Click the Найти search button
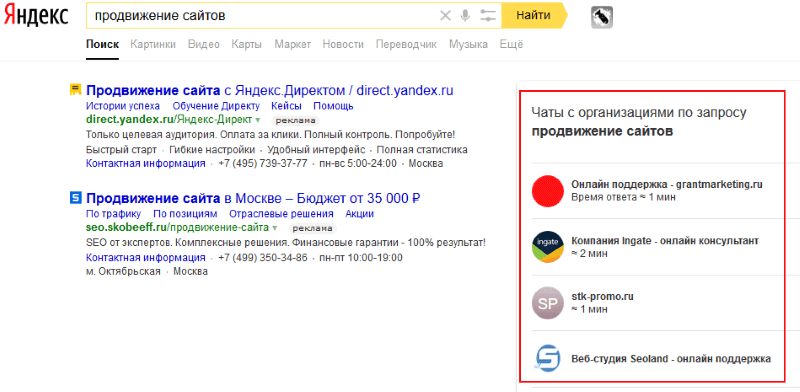The image size is (800, 392). 533,15
